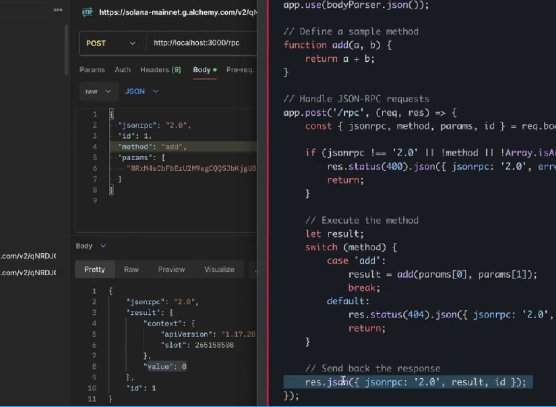Image resolution: width=556 pixels, height=407 pixels.
Task: Click the first .com/v2/qNRDJ history entry
Action: coord(28,256)
